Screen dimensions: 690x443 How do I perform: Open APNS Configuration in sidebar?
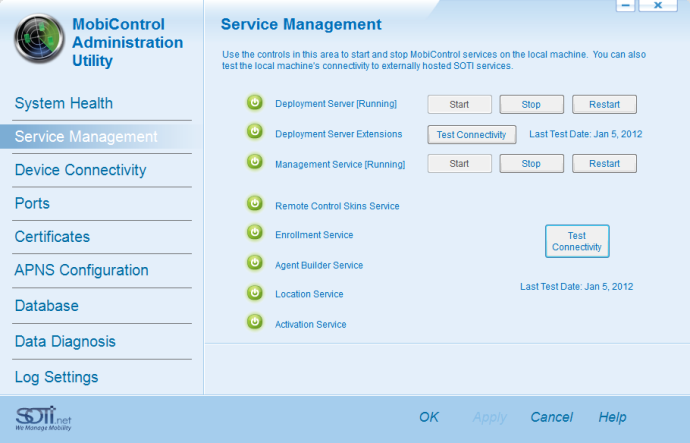[81, 271]
